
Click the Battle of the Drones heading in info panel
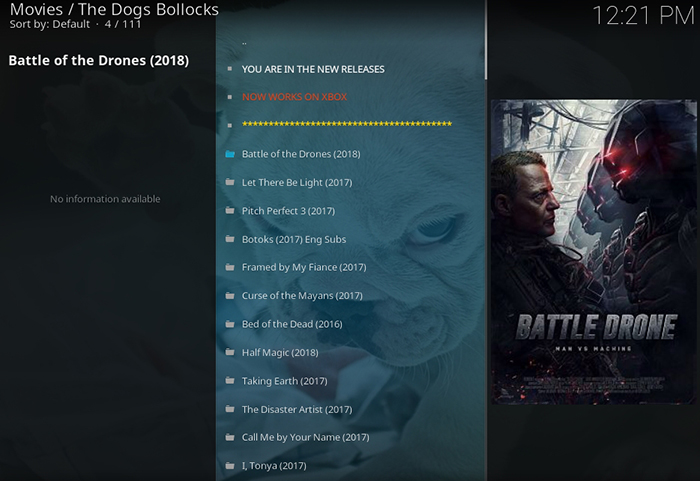coord(99,60)
